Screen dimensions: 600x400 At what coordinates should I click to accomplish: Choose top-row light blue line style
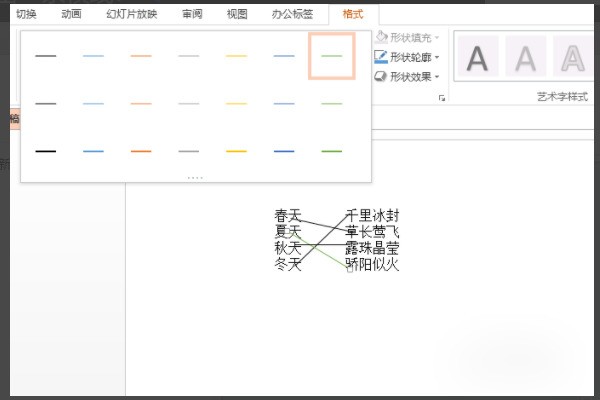coord(93,56)
